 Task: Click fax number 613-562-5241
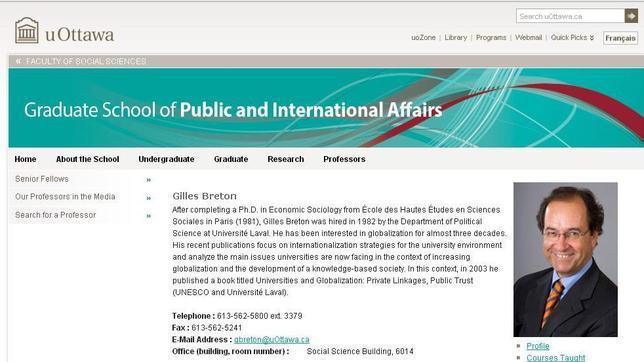[x=216, y=328]
